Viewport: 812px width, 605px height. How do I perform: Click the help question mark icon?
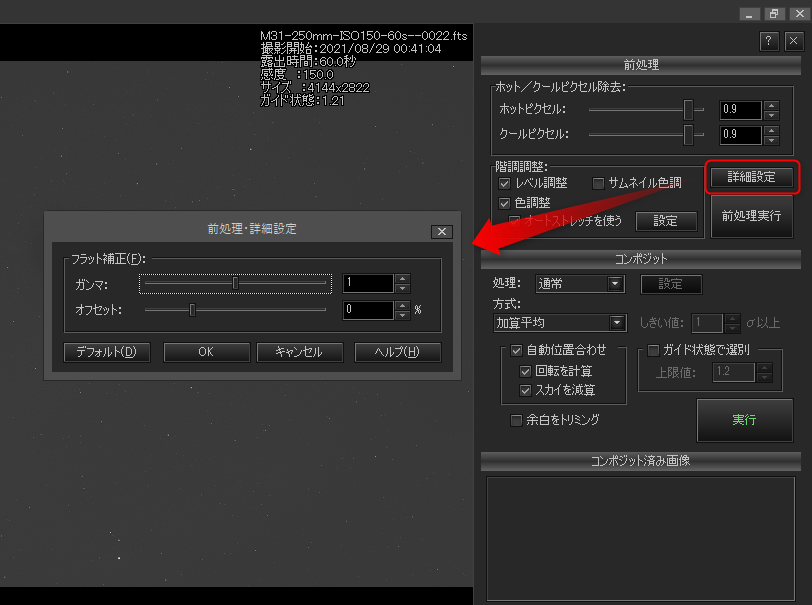pyautogui.click(x=769, y=41)
